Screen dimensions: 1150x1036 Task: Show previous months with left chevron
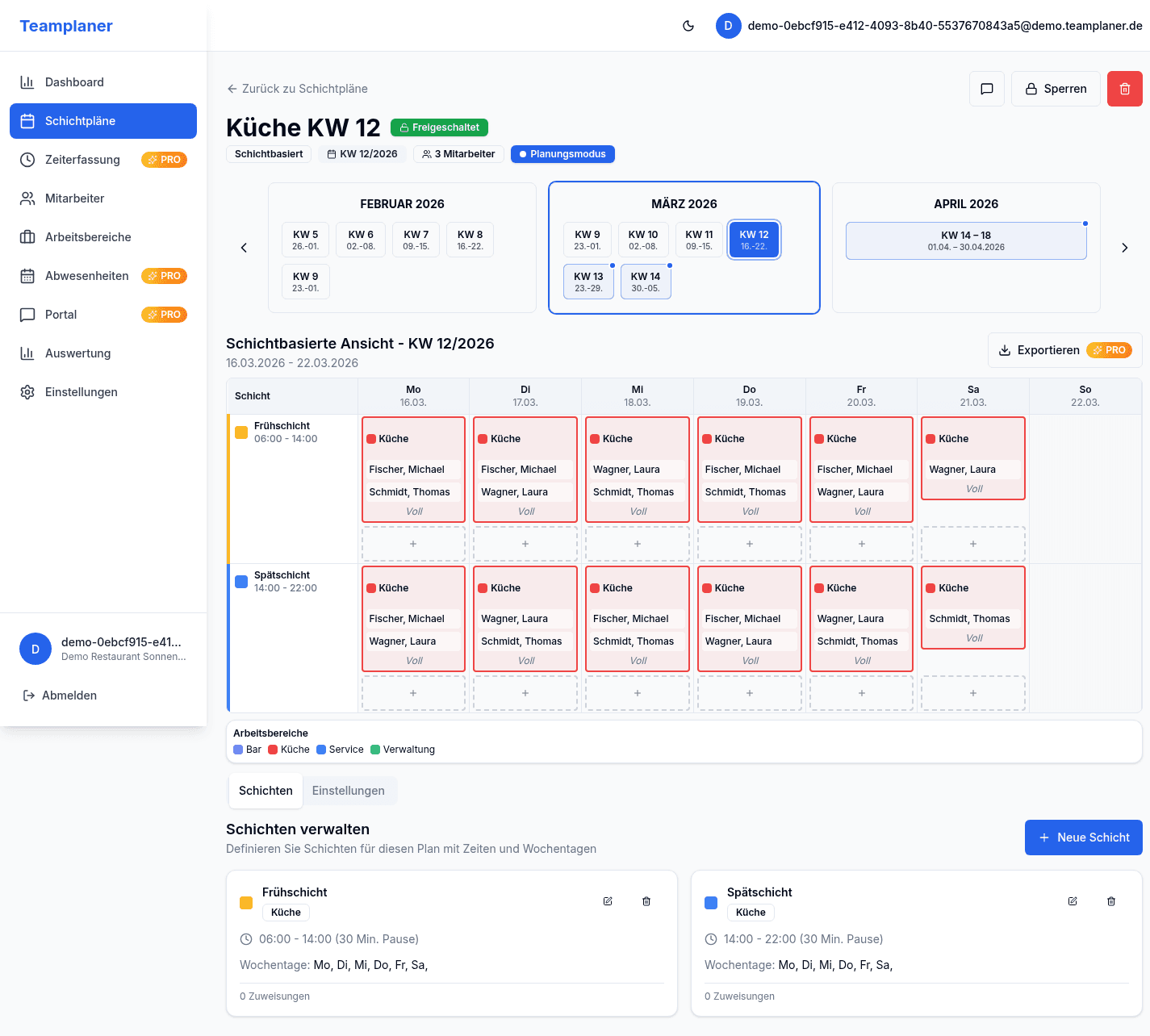pos(244,248)
